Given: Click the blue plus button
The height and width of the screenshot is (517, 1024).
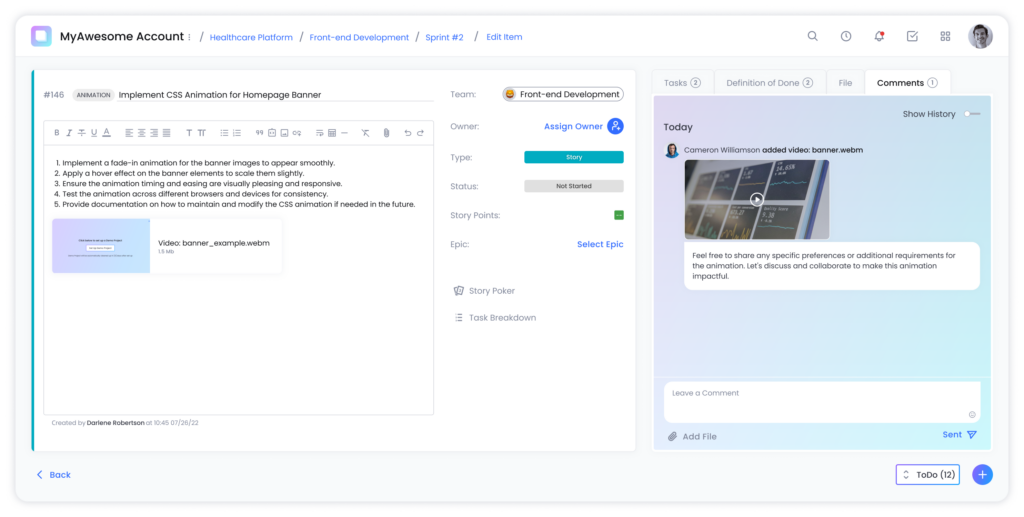Looking at the screenshot, I should tap(982, 475).
